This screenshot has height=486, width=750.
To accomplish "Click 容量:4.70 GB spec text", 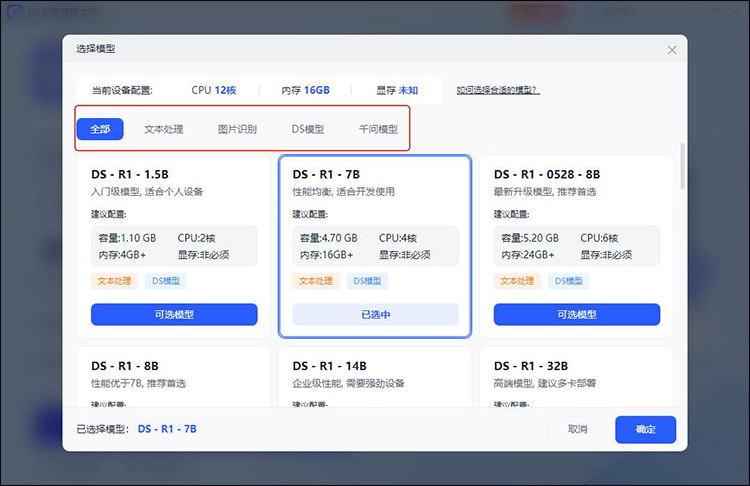I will tap(329, 238).
